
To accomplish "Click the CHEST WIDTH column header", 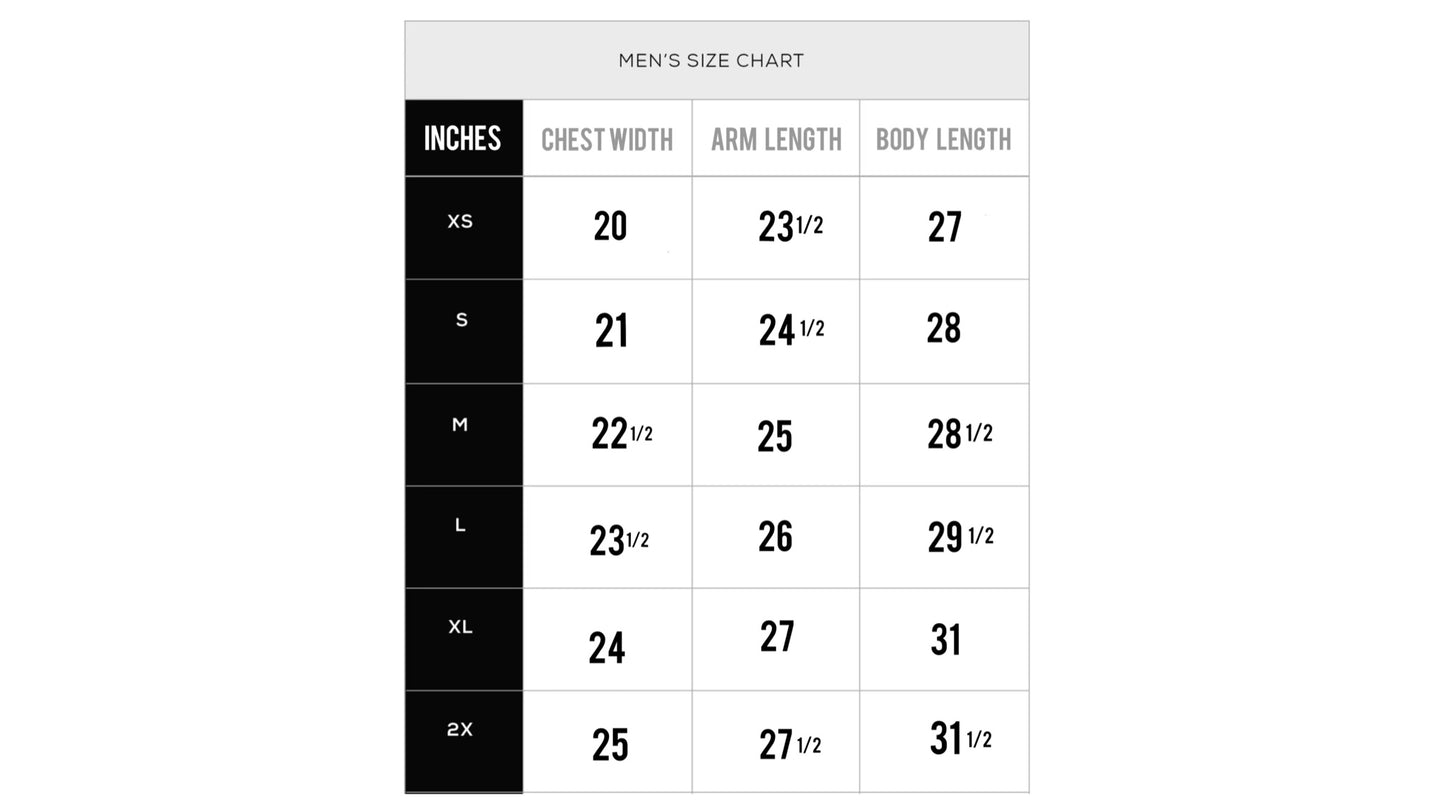I will (607, 140).
